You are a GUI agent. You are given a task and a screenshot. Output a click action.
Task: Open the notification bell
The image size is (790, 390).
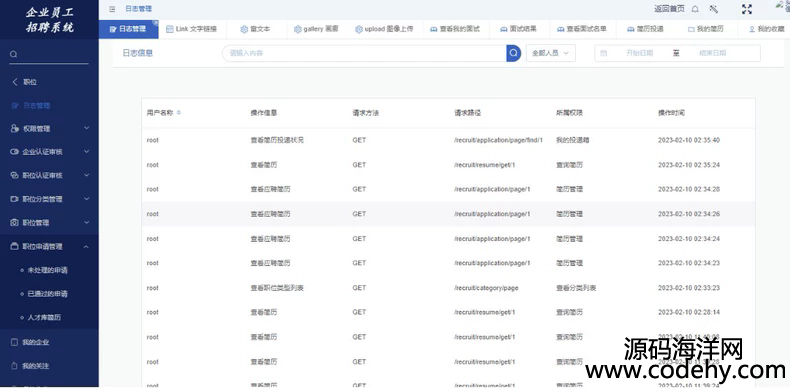(x=695, y=9)
